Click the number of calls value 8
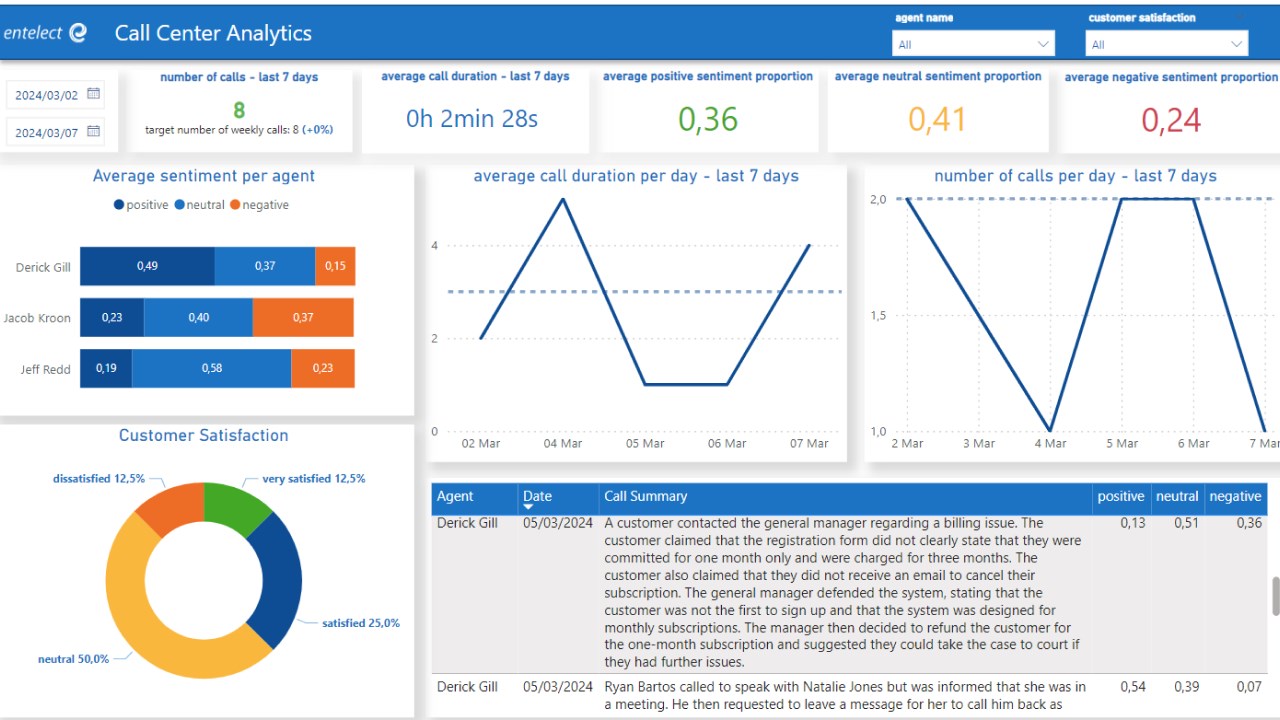The image size is (1280, 720). [x=239, y=110]
